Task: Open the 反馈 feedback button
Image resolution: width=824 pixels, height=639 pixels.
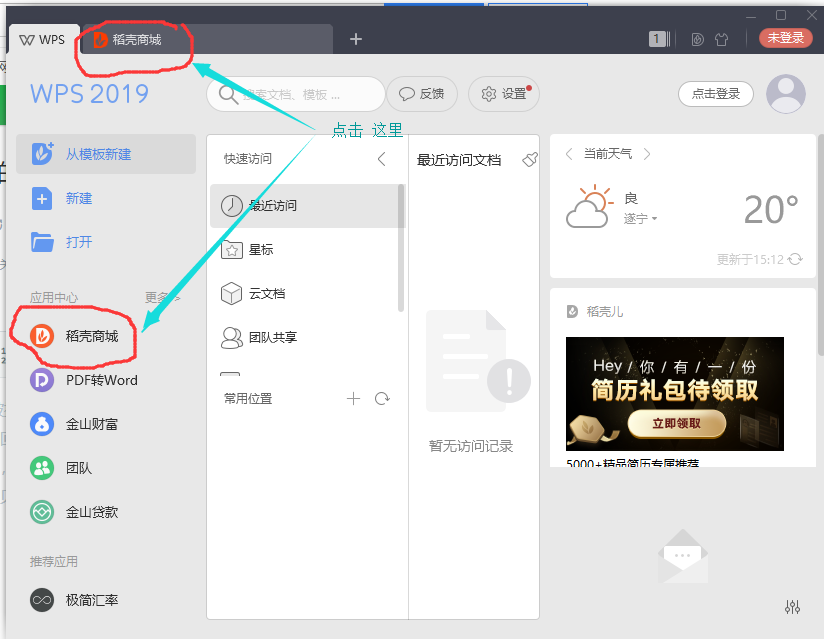Action: point(421,94)
